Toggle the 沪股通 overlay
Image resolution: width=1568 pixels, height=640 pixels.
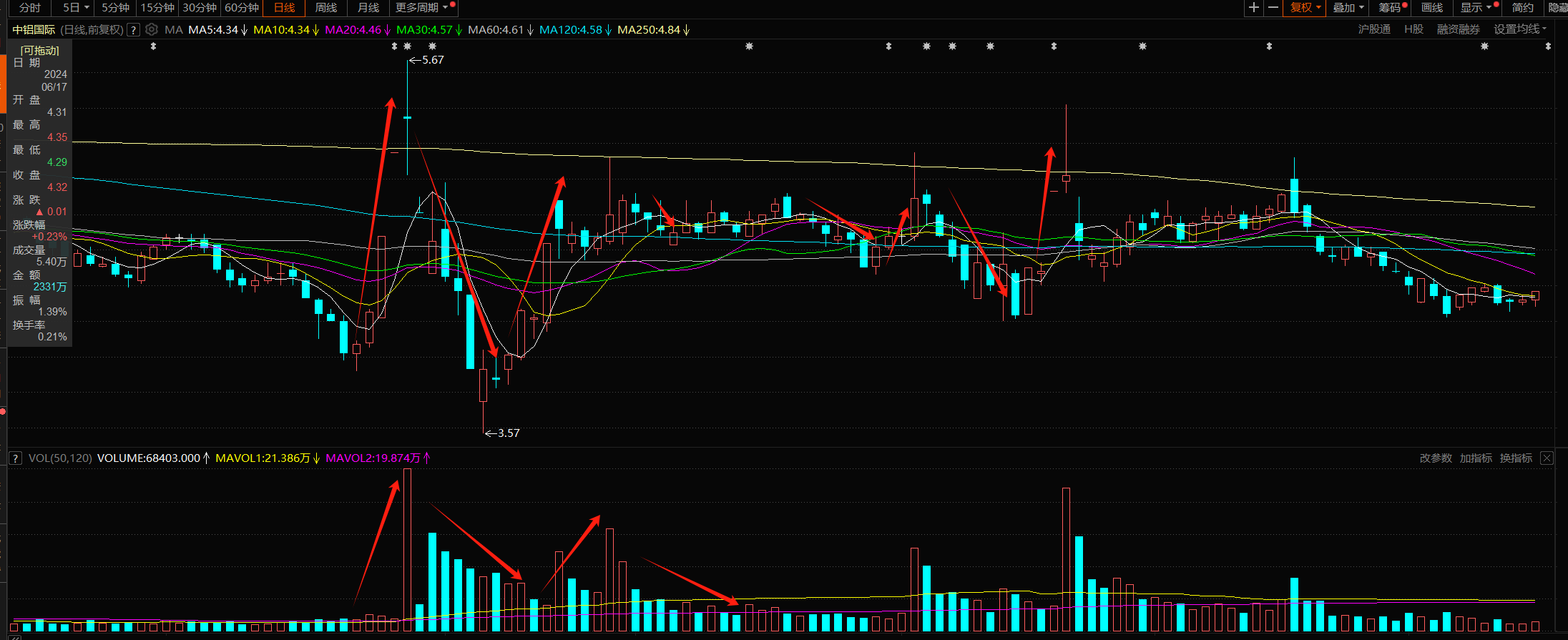(x=1374, y=29)
